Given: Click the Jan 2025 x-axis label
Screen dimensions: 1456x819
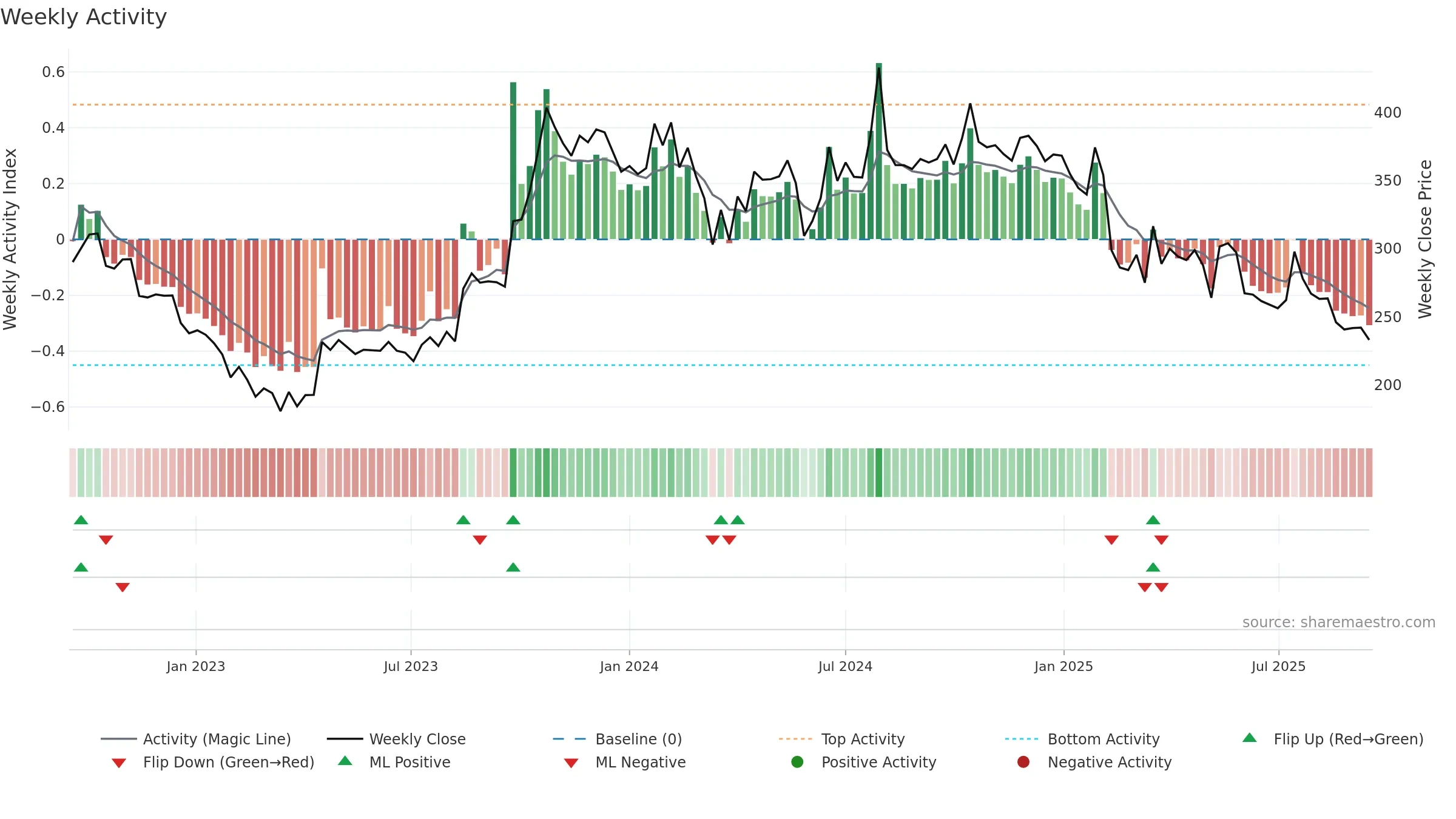Looking at the screenshot, I should 1063,666.
